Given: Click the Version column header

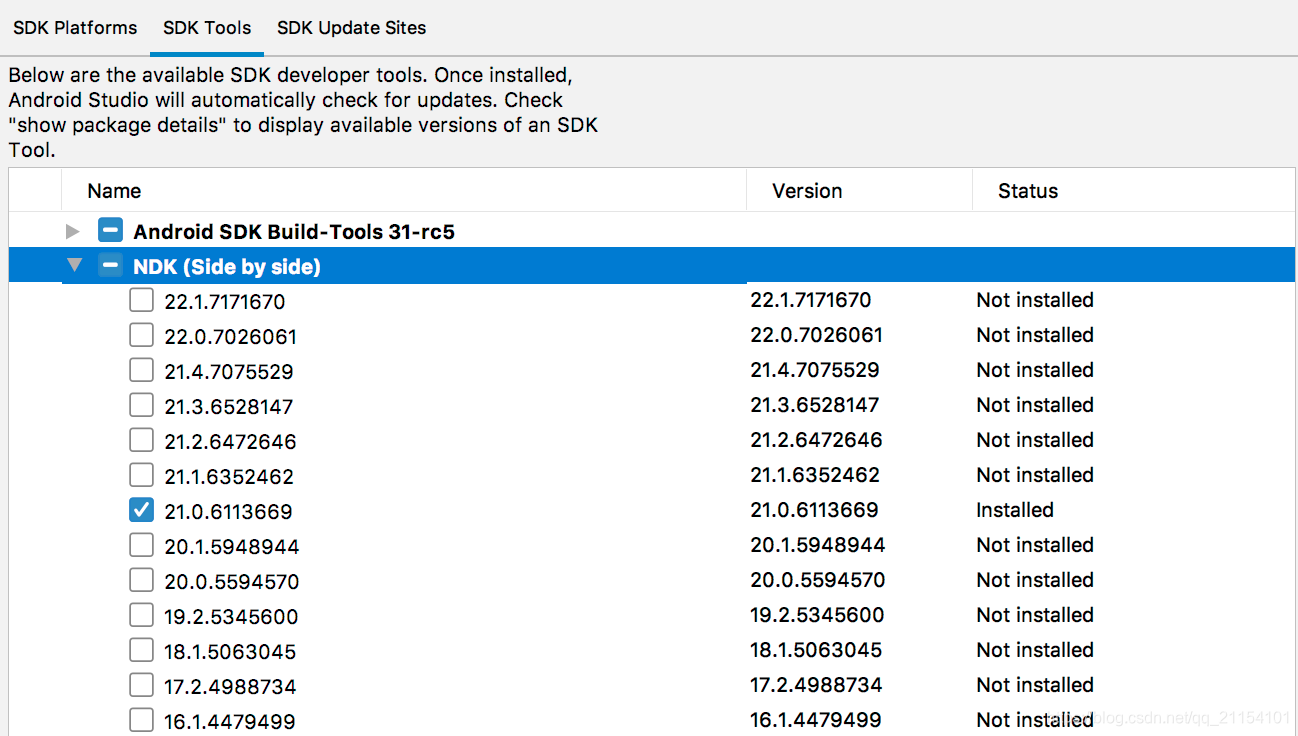Looking at the screenshot, I should (806, 190).
